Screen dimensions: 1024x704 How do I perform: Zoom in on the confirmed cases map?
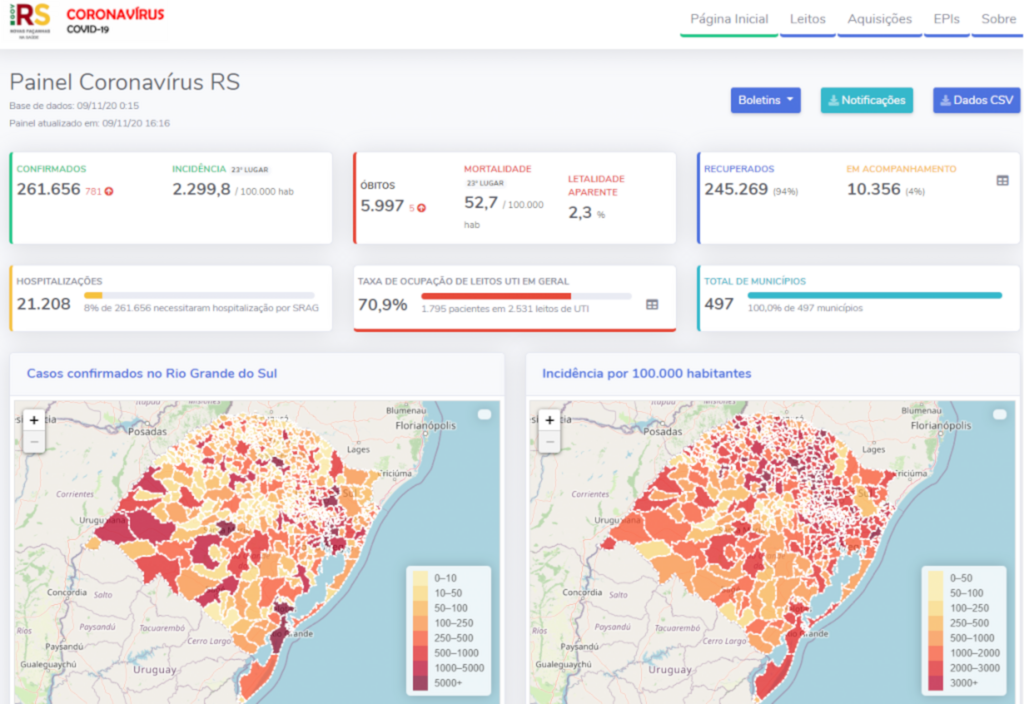click(34, 421)
